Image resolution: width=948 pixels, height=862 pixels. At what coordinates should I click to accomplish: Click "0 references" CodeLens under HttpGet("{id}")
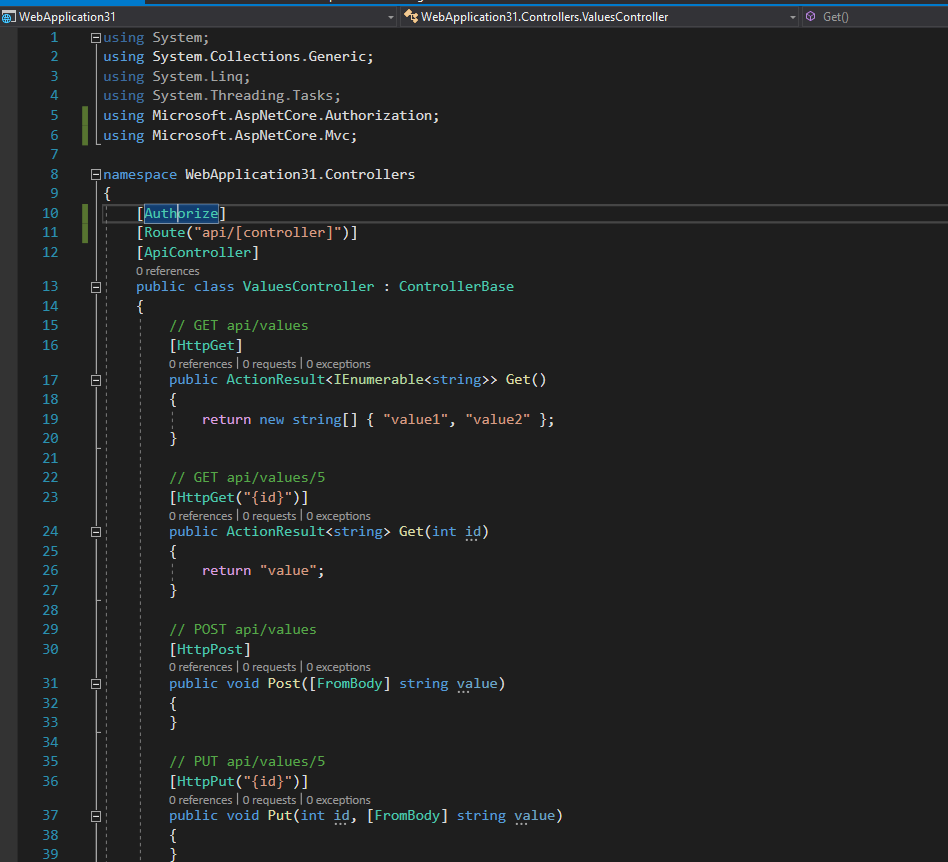click(x=200, y=516)
